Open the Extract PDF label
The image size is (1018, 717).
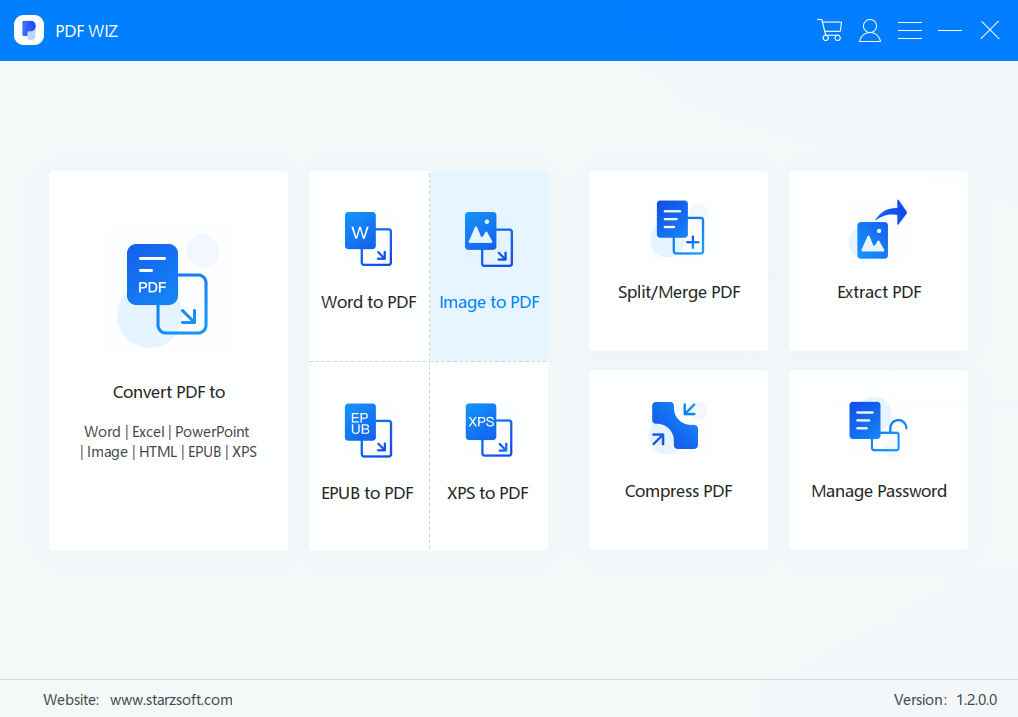879,292
